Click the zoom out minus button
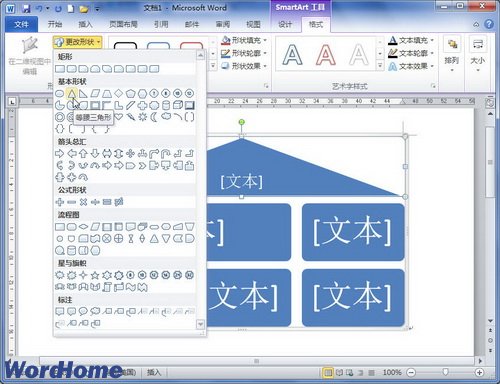This screenshot has height=384, width=500. 412,372
